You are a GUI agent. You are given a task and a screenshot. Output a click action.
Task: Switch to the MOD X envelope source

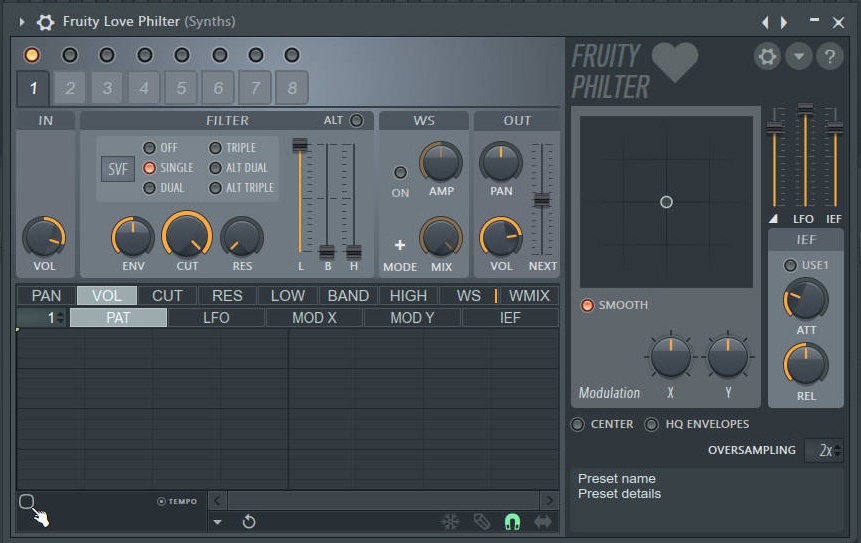tap(314, 318)
